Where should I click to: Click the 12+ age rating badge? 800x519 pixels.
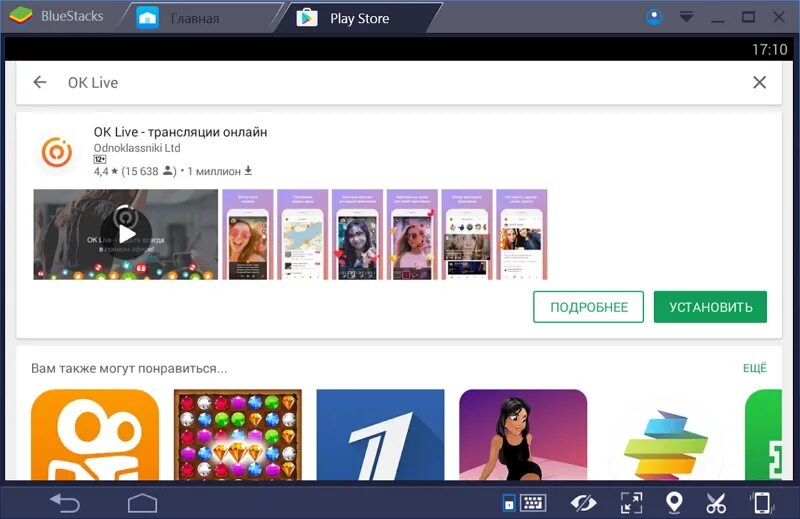99,159
